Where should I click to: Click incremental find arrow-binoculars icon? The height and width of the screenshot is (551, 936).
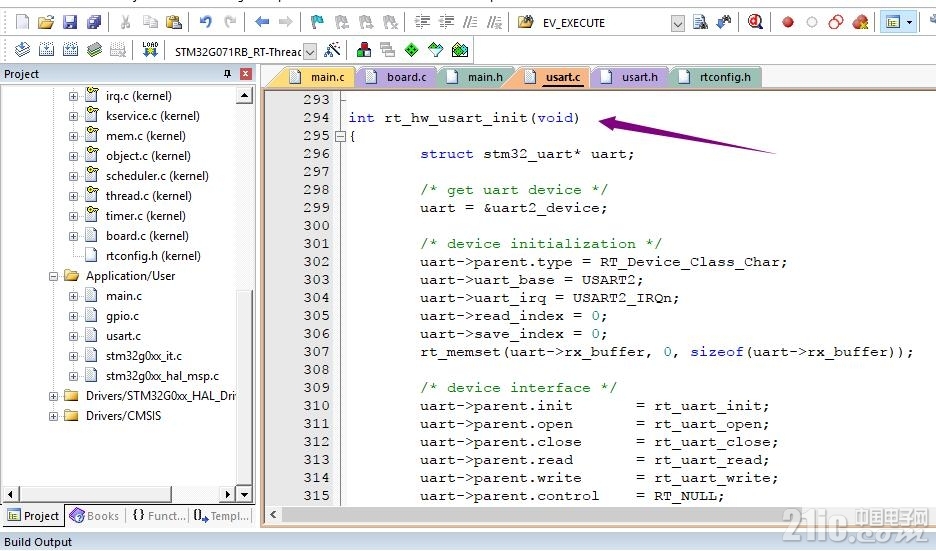tap(724, 23)
